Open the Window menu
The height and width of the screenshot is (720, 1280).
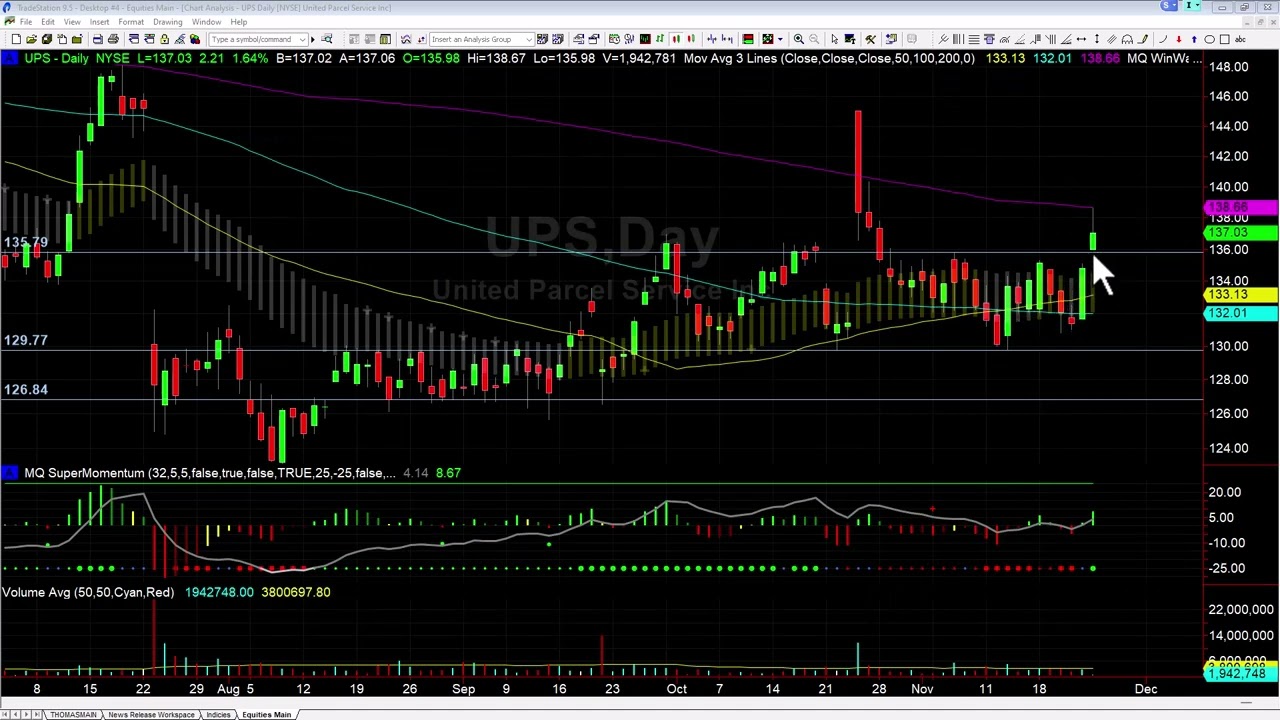(x=206, y=22)
